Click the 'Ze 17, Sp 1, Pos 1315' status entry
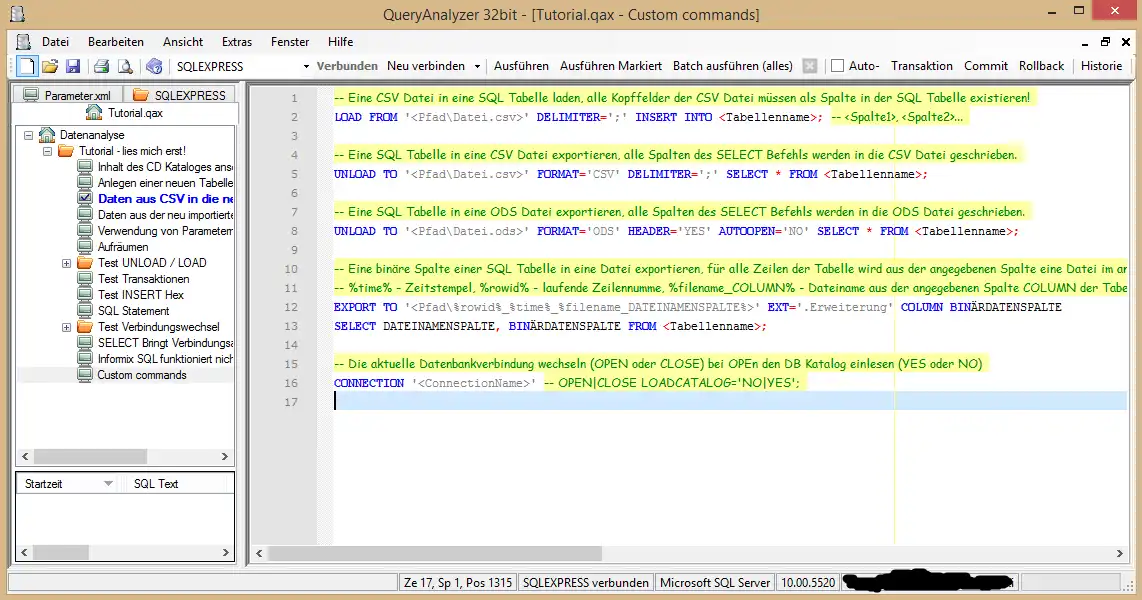Image resolution: width=1142 pixels, height=600 pixels. click(458, 583)
